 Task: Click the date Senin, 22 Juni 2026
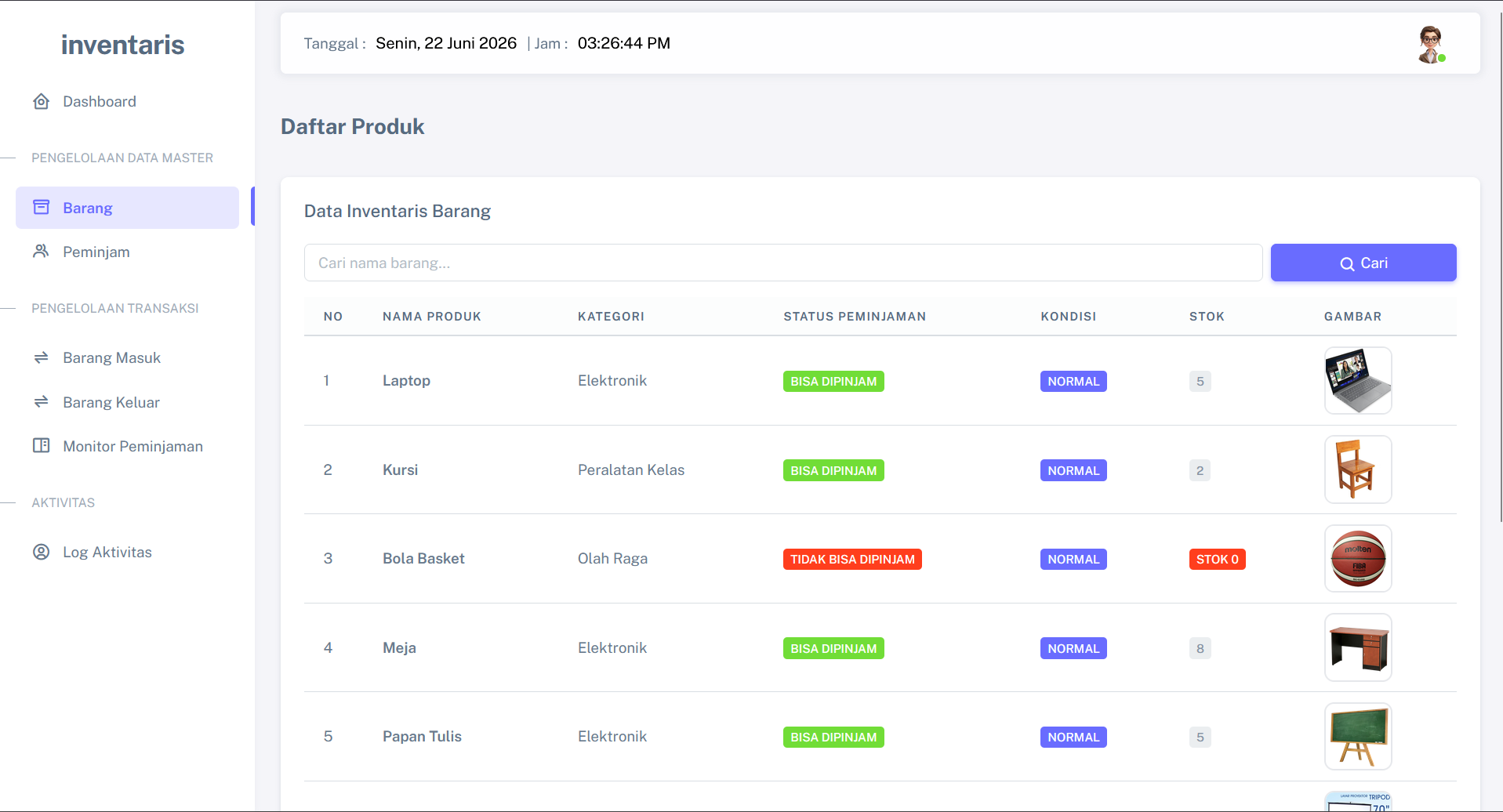(446, 43)
